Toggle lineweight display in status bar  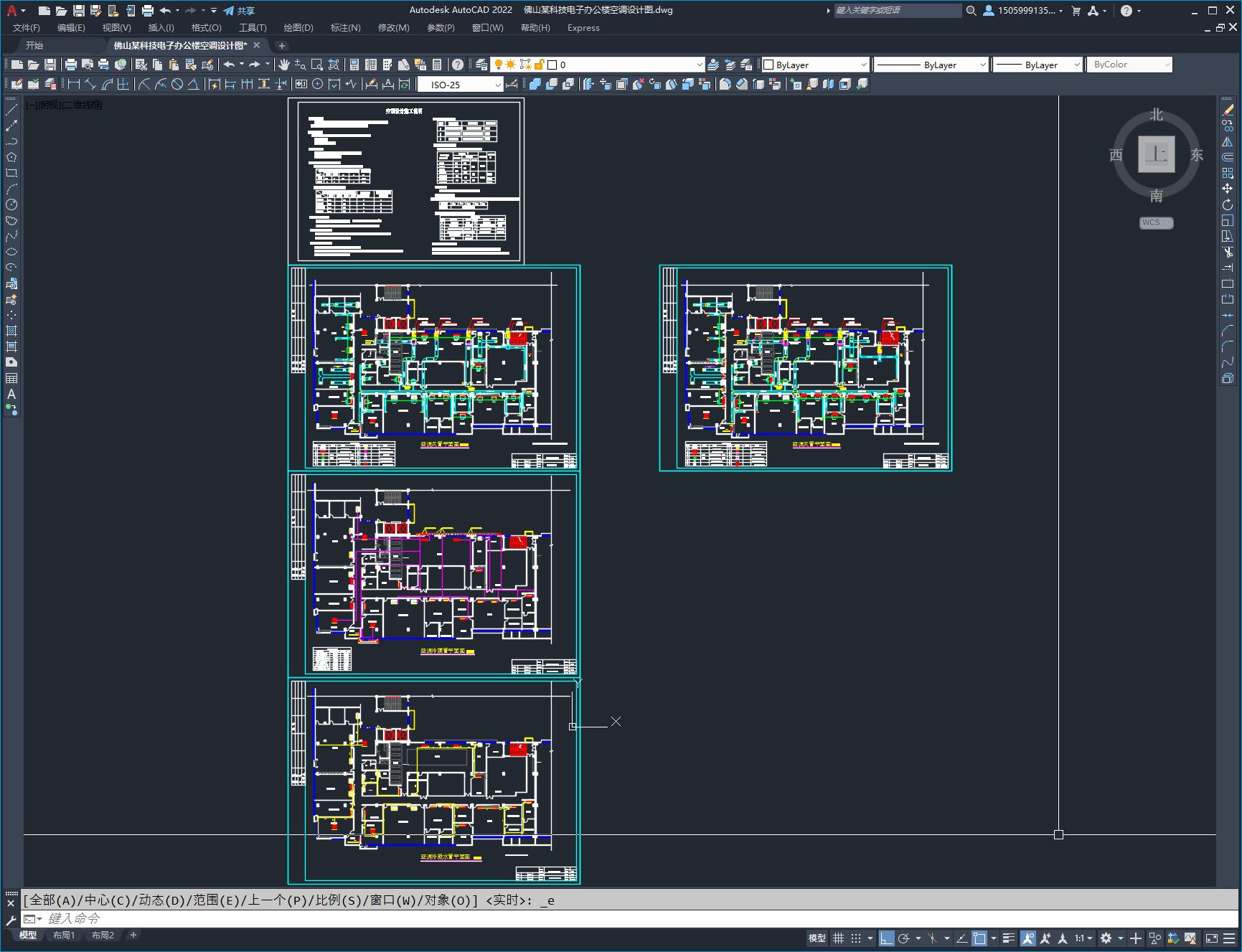tap(1009, 938)
